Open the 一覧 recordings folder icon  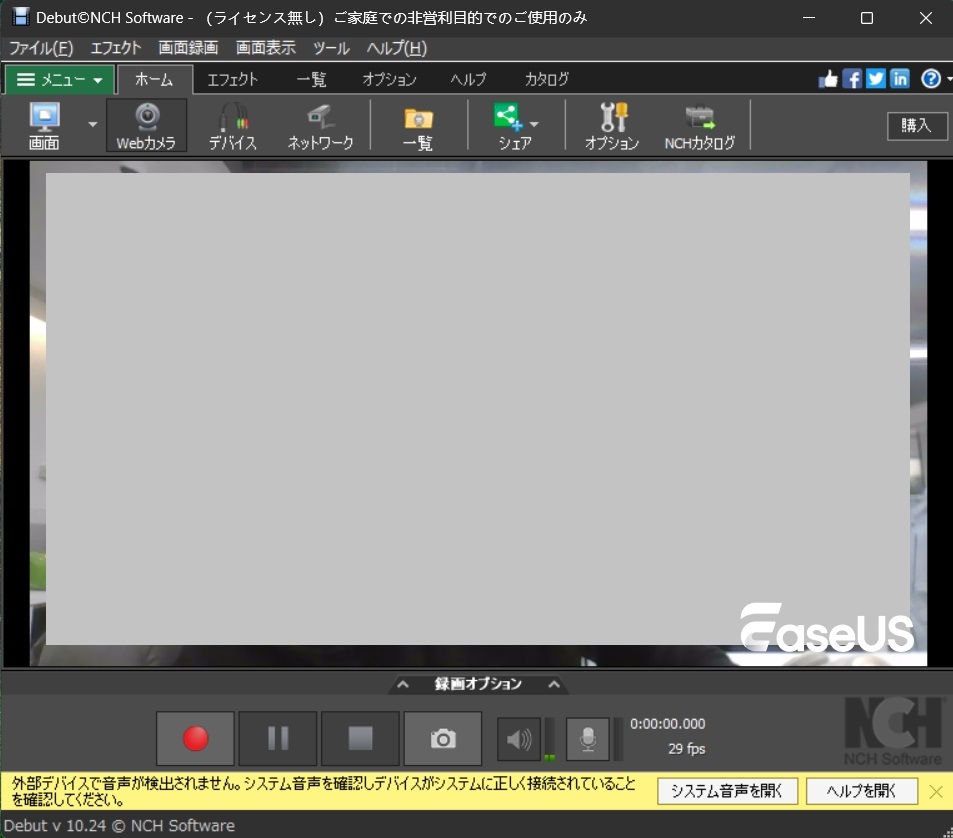click(418, 126)
